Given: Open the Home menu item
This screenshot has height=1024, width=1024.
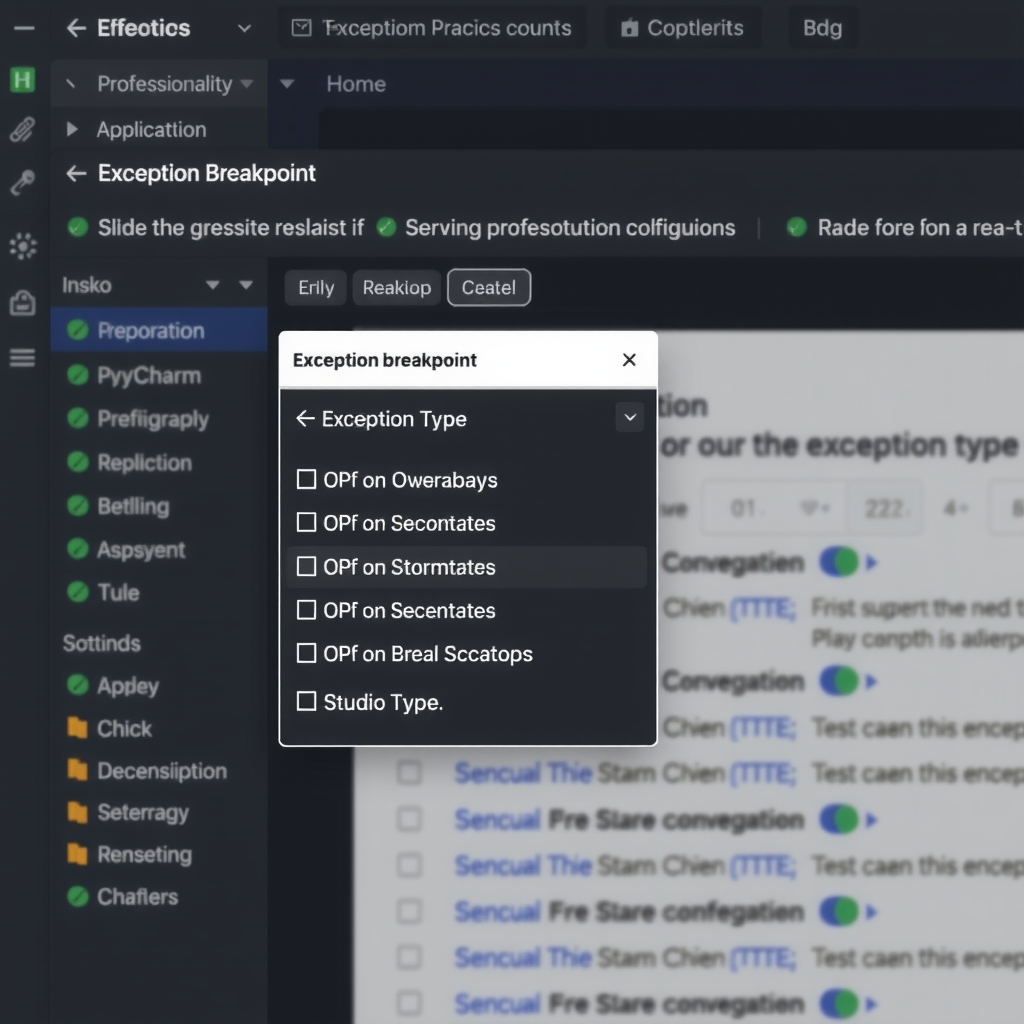Looking at the screenshot, I should pos(355,84).
